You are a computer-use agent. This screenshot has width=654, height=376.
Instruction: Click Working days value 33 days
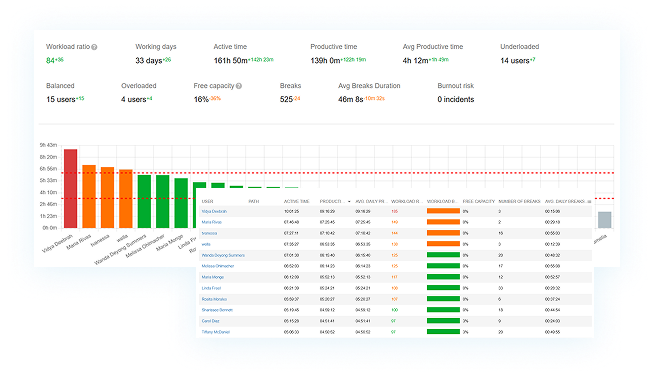coord(148,61)
